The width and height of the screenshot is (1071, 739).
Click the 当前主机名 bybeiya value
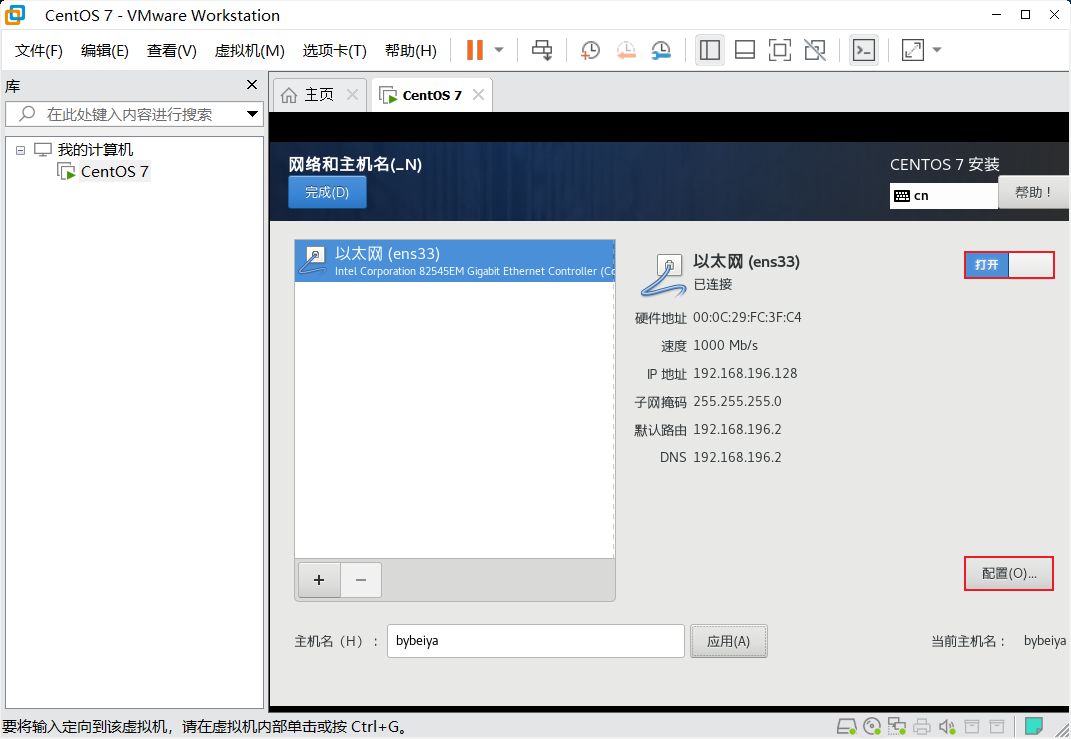[x=1044, y=641]
